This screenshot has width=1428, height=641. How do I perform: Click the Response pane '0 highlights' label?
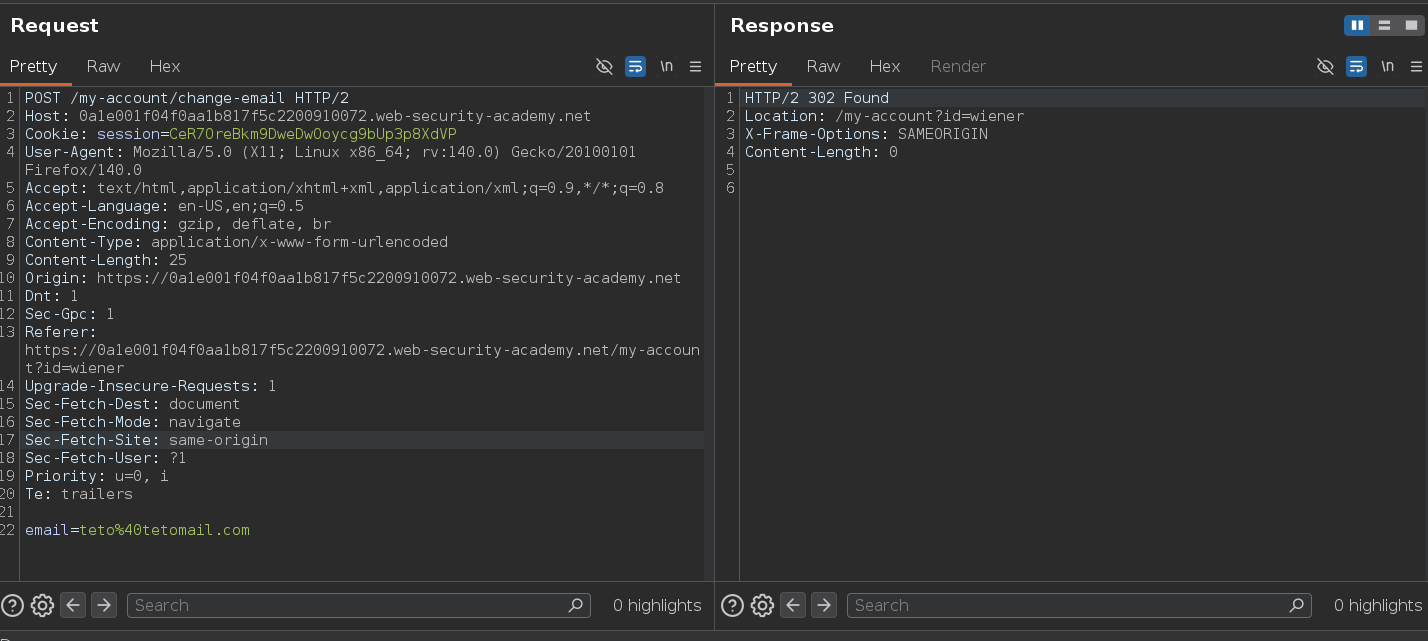point(1378,605)
